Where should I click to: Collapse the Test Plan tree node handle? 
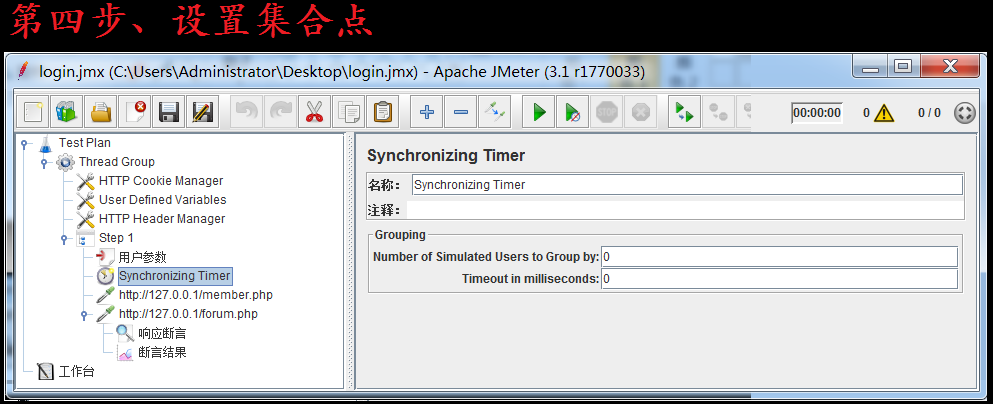coord(25,144)
